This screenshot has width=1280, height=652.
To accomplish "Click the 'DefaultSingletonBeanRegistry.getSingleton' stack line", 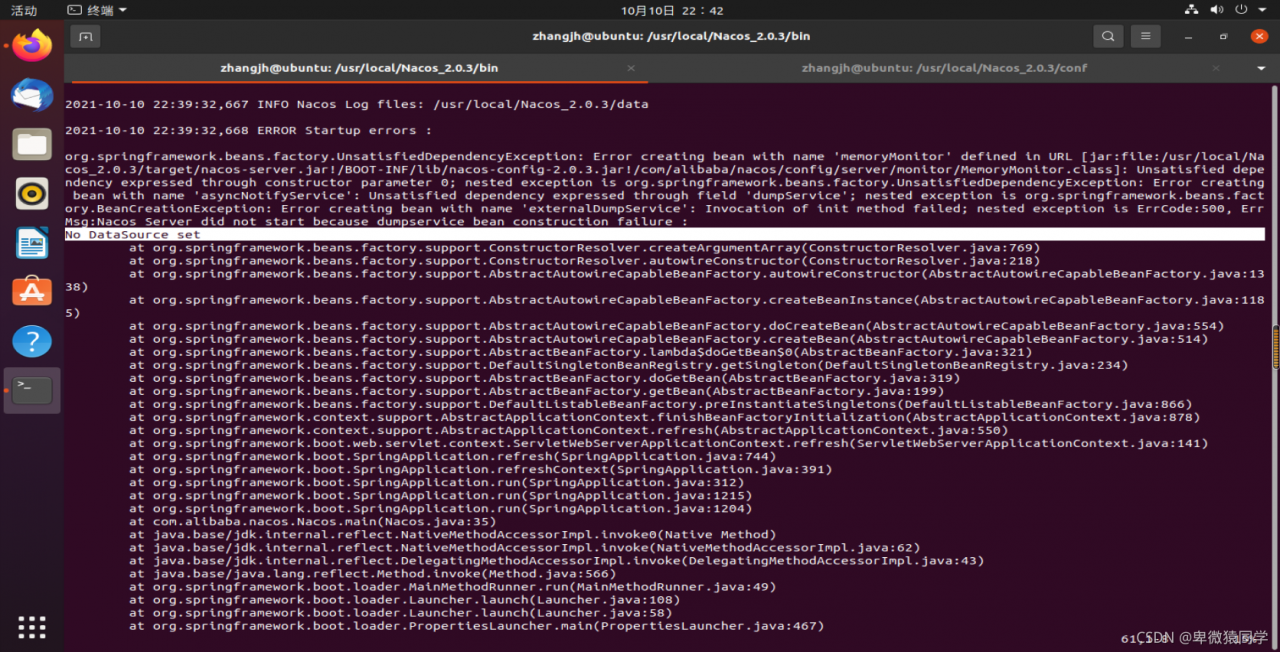I will (628, 366).
